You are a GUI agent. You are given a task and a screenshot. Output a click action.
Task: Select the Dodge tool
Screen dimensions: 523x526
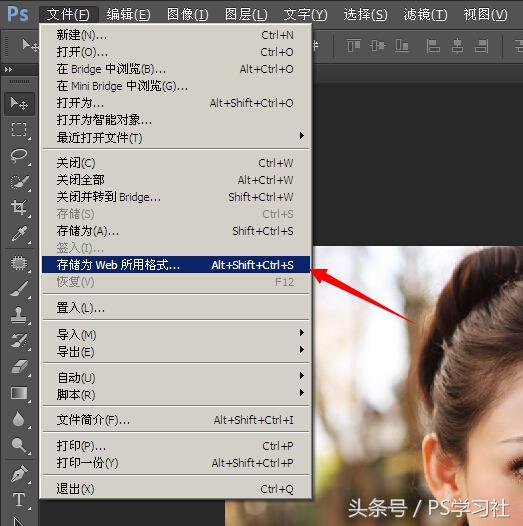[19, 445]
